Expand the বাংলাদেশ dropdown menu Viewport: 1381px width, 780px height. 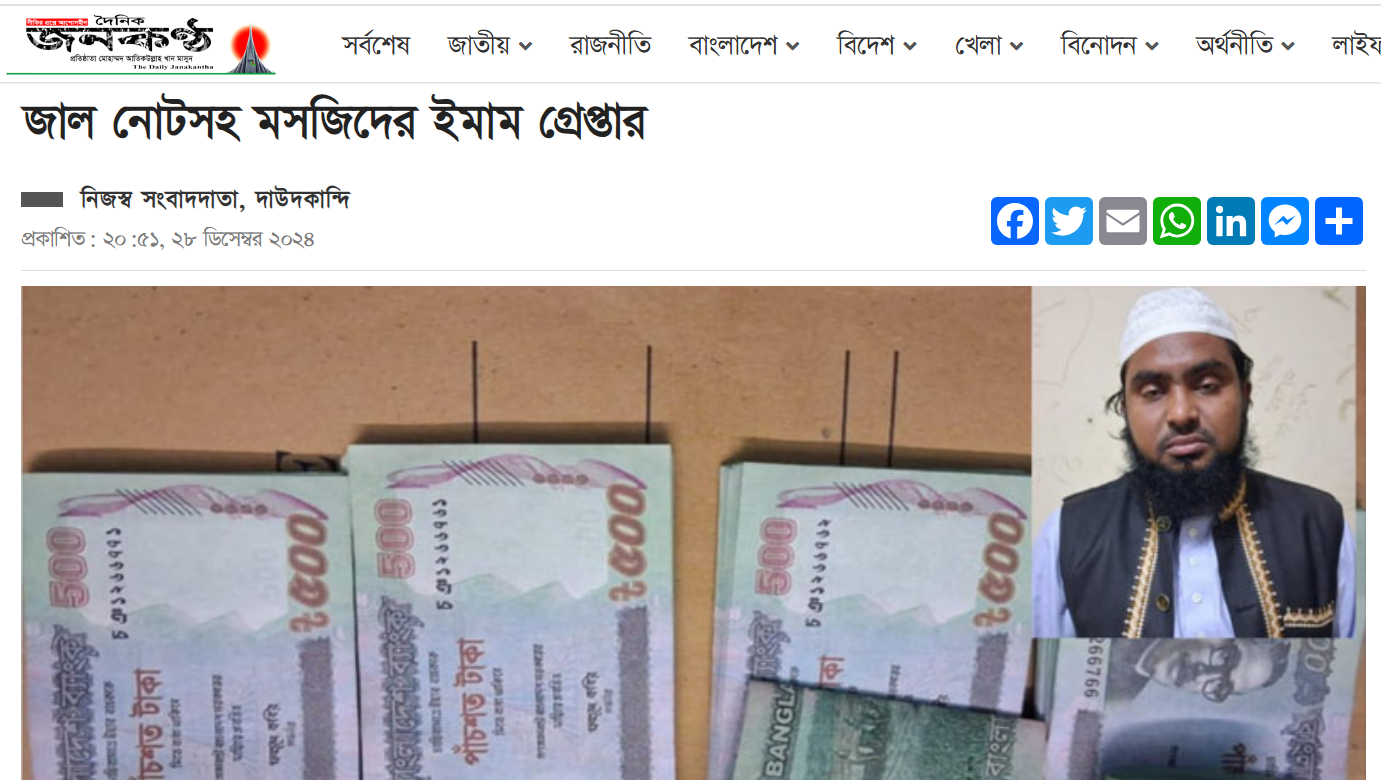[x=744, y=45]
